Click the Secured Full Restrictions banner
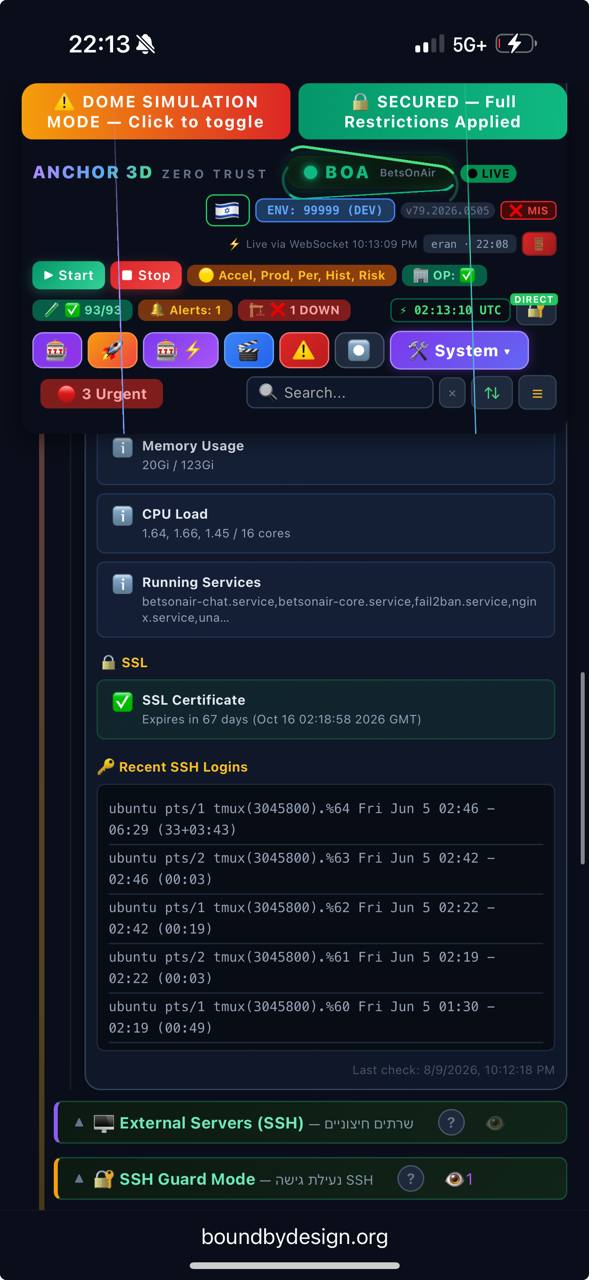Image resolution: width=589 pixels, height=1280 pixels. pyautogui.click(x=432, y=111)
